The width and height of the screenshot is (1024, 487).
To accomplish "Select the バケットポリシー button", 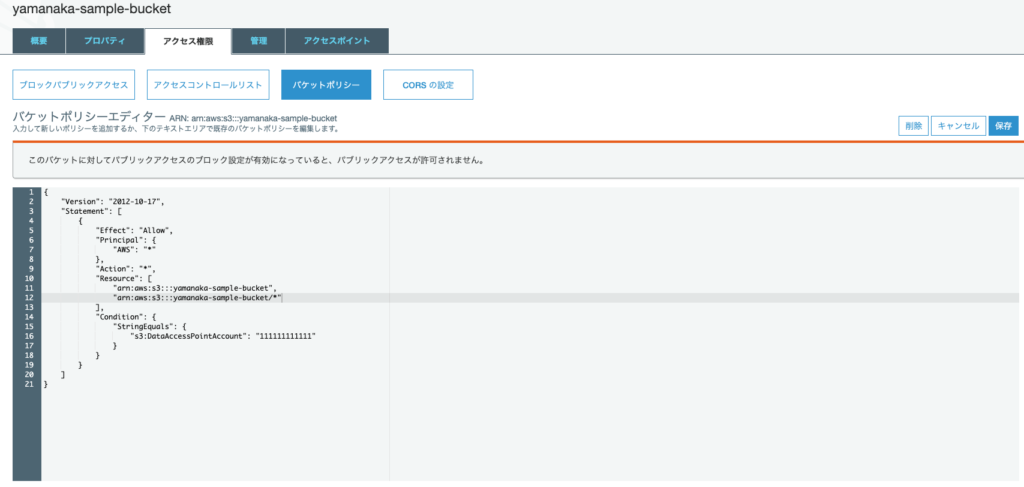I will pyautogui.click(x=326, y=85).
